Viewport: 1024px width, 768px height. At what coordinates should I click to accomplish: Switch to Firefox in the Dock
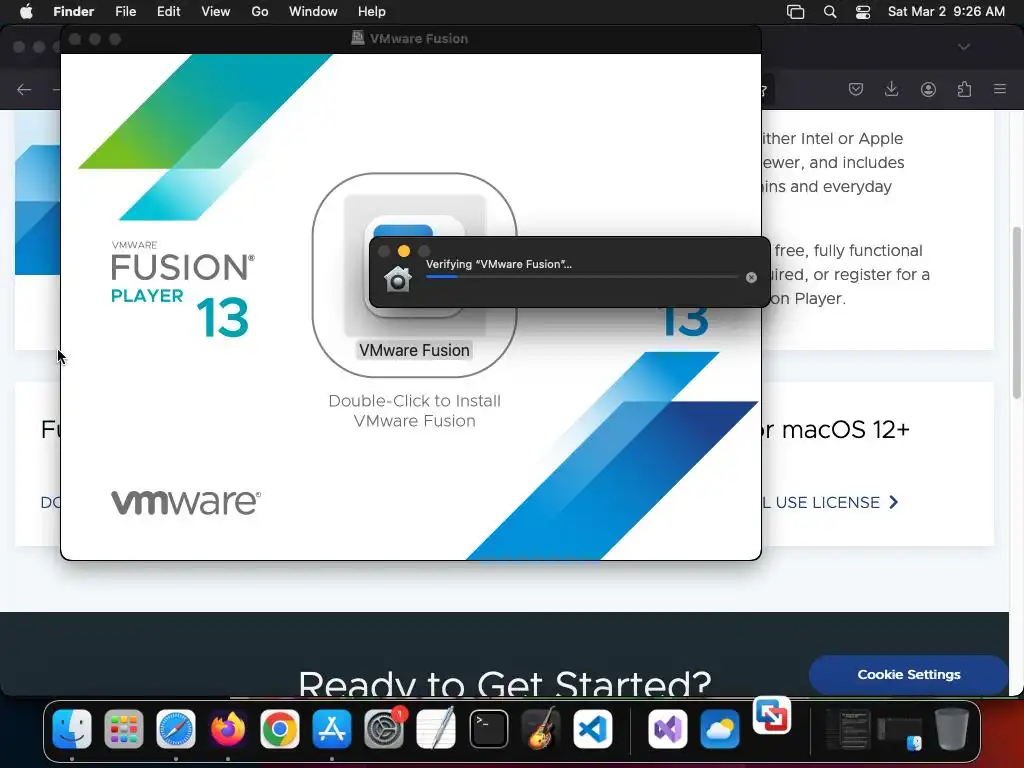coord(227,728)
